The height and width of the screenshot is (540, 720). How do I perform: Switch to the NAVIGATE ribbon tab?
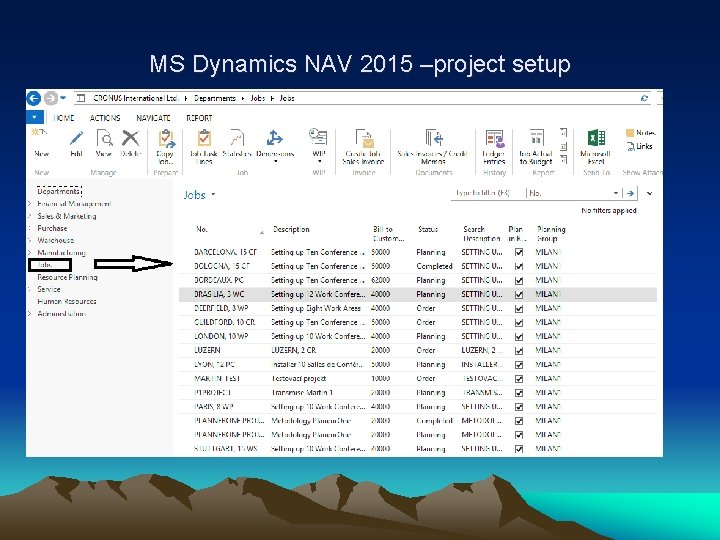(x=153, y=118)
